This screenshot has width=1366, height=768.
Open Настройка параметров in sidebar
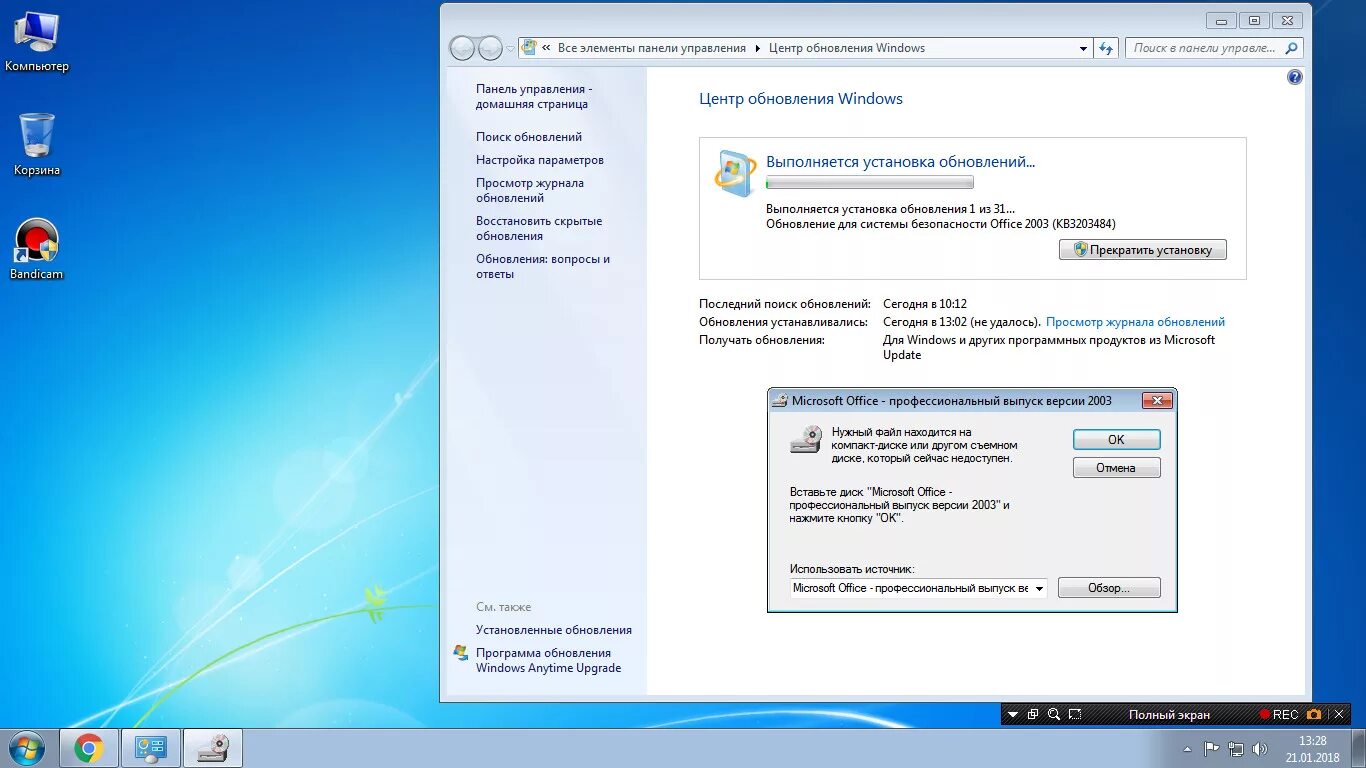(540, 160)
